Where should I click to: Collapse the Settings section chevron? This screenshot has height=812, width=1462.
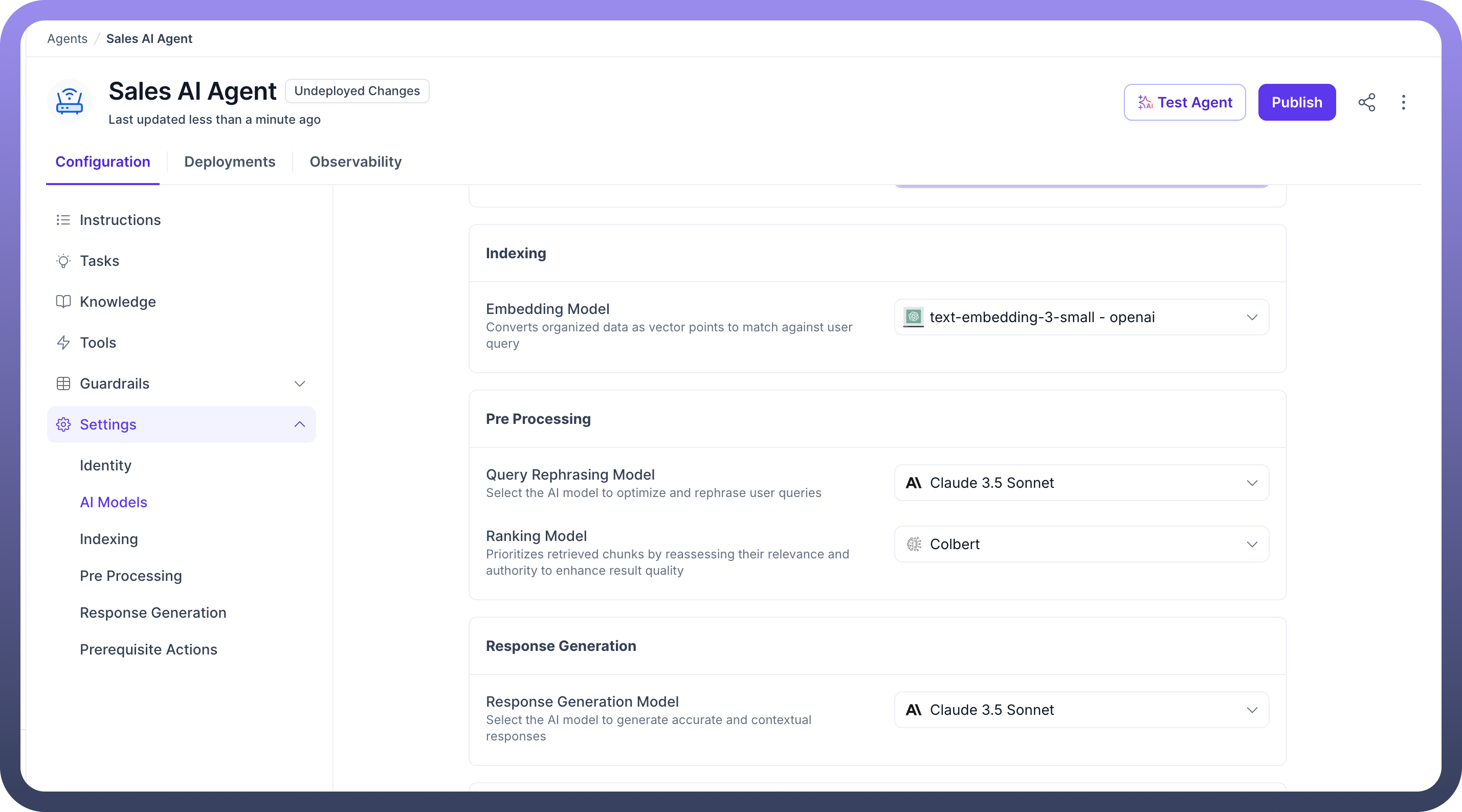(300, 424)
